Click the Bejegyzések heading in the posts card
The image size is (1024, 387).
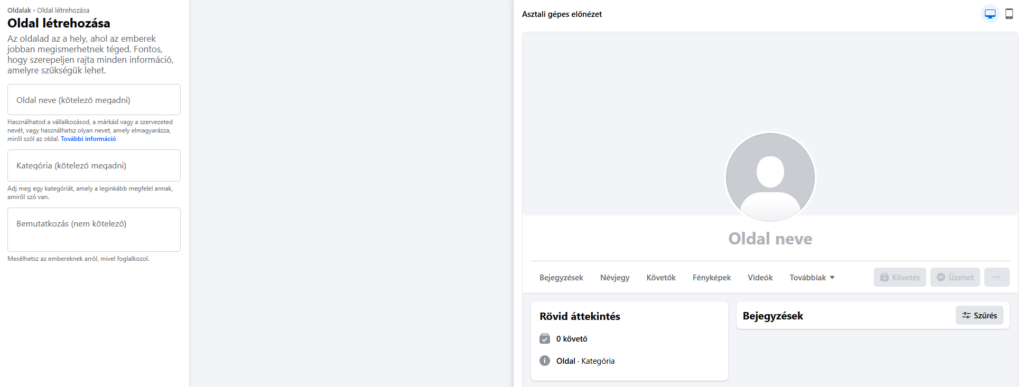point(773,316)
